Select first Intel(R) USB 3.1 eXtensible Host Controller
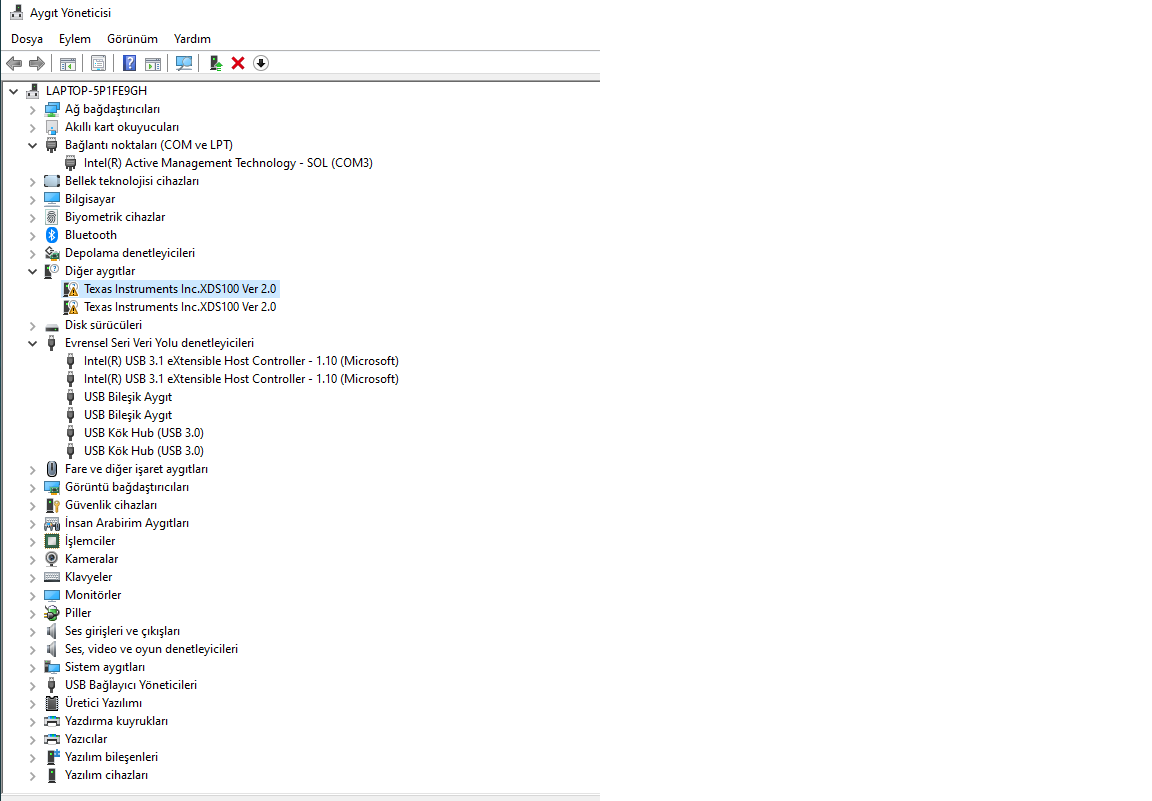Screen dimensions: 1152x801 241,361
